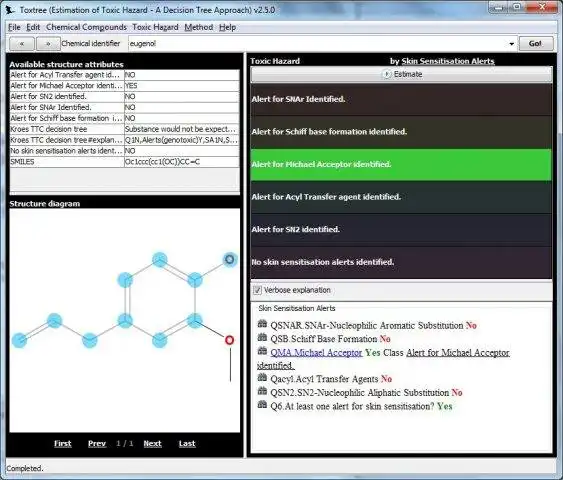Select the YES value for Michael Acceptor attribute
The image size is (563, 480).
(181, 85)
